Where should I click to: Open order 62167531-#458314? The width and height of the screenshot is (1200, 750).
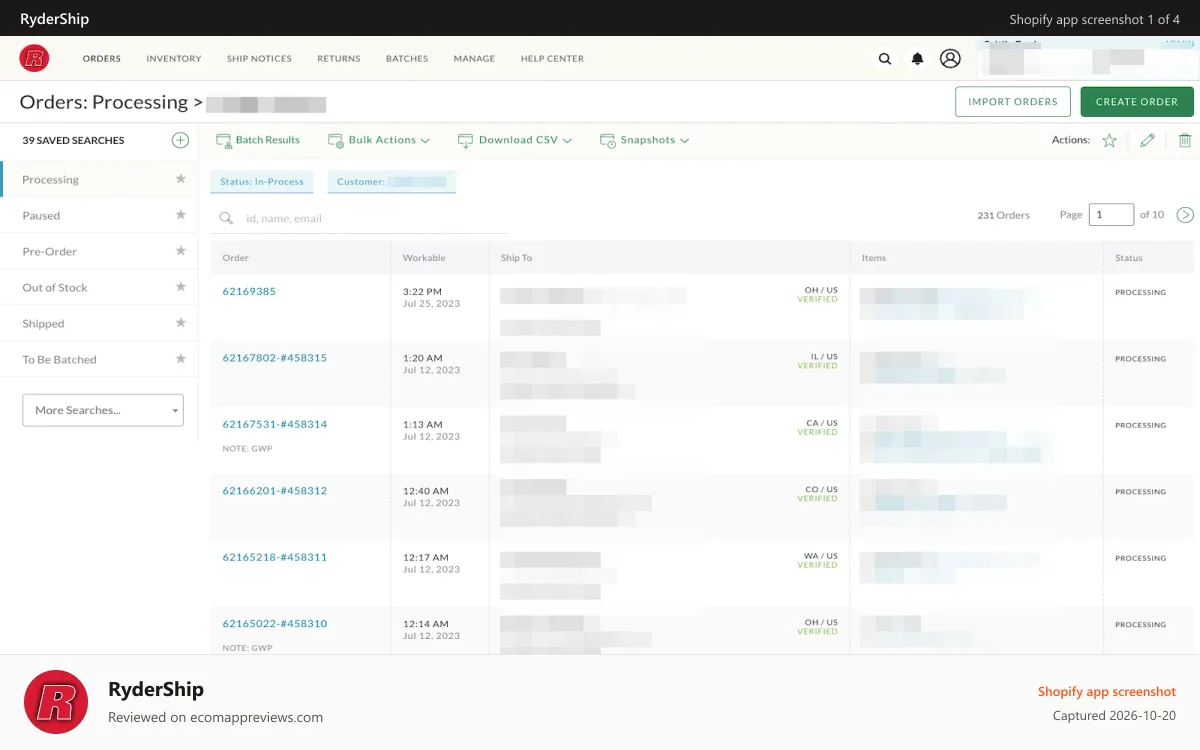tap(275, 424)
